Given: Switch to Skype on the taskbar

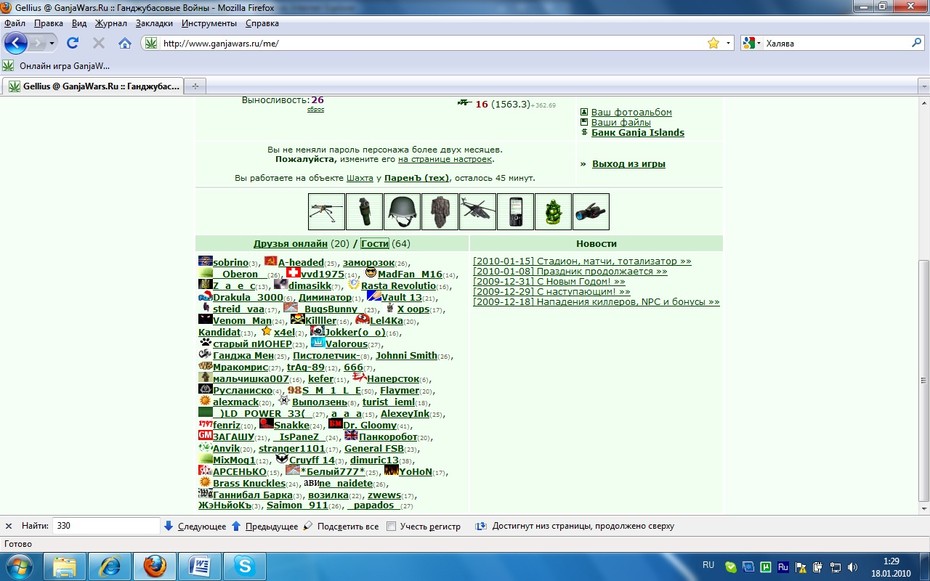Looking at the screenshot, I should 244,567.
